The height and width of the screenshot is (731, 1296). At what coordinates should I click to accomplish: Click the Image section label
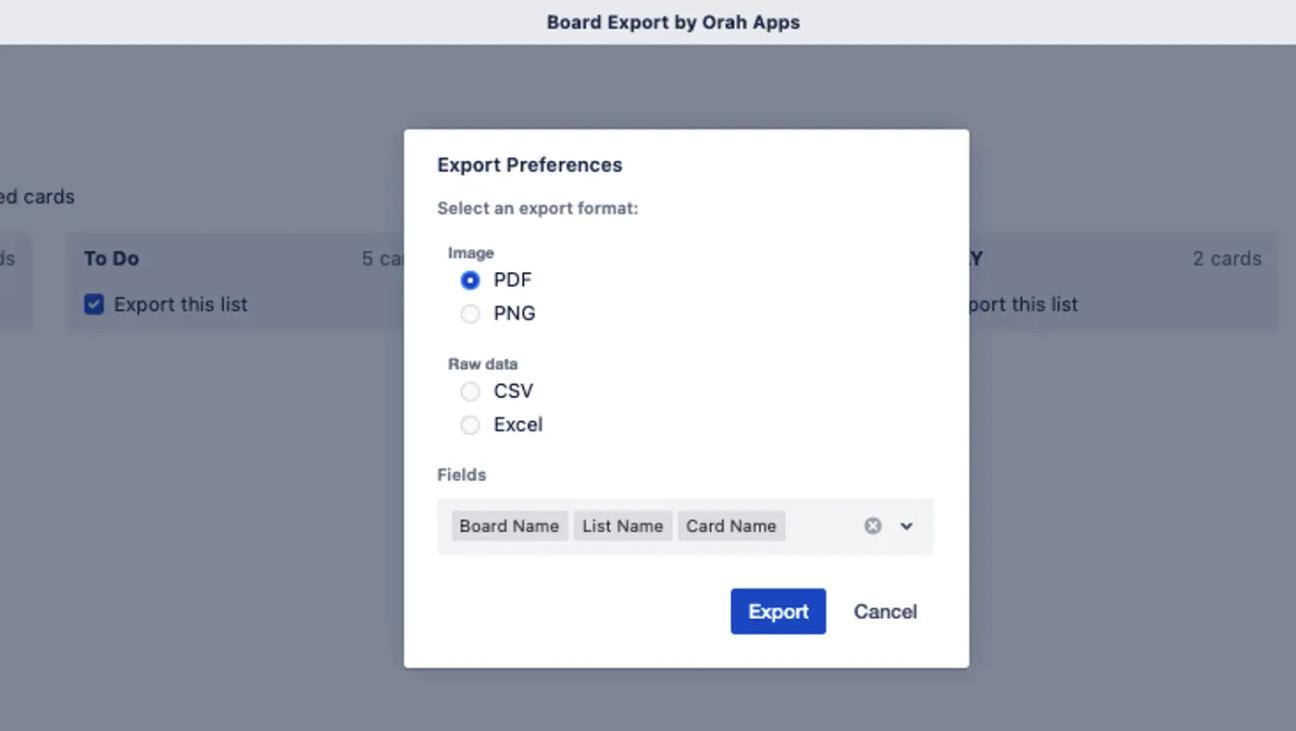470,253
